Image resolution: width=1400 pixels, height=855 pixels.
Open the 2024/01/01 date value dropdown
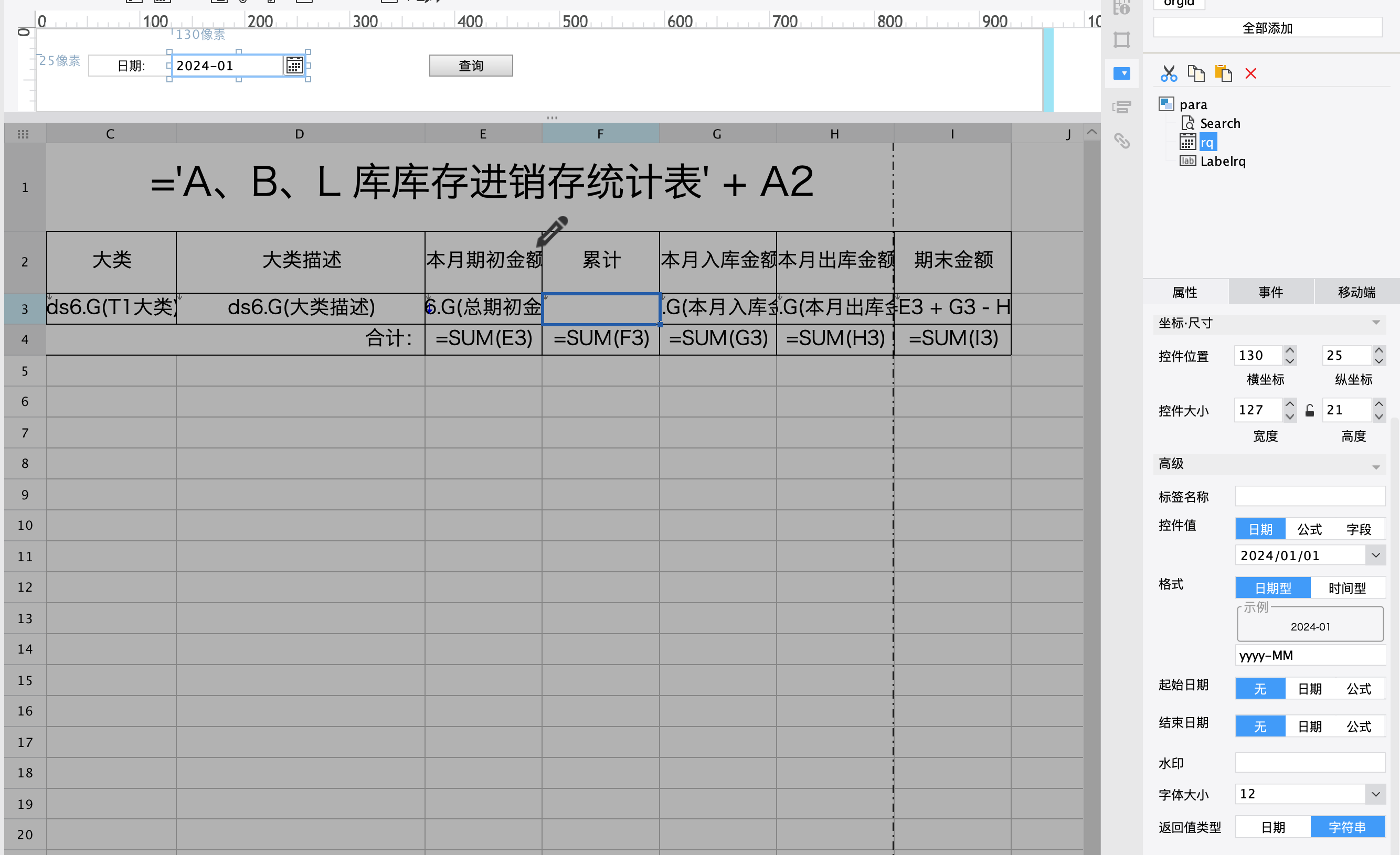click(1375, 555)
